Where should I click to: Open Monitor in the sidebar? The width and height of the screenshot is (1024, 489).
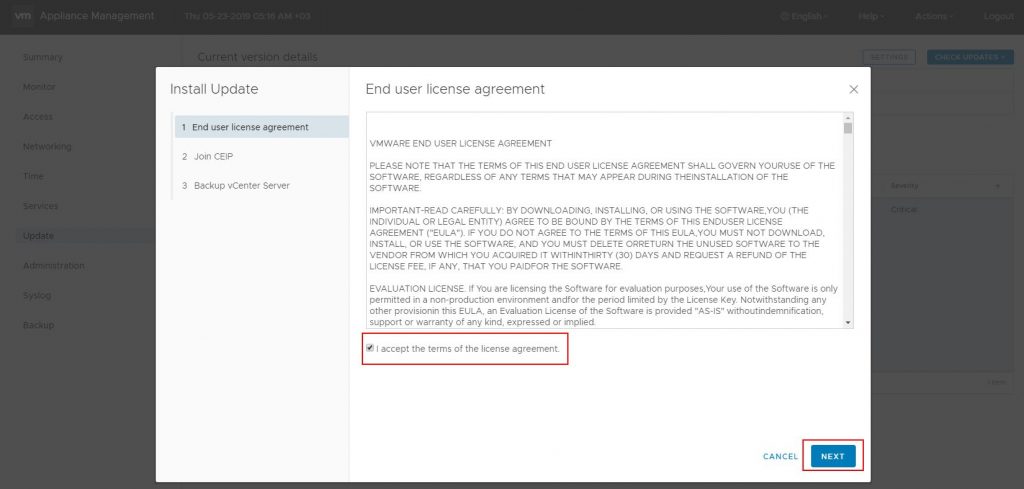39,87
